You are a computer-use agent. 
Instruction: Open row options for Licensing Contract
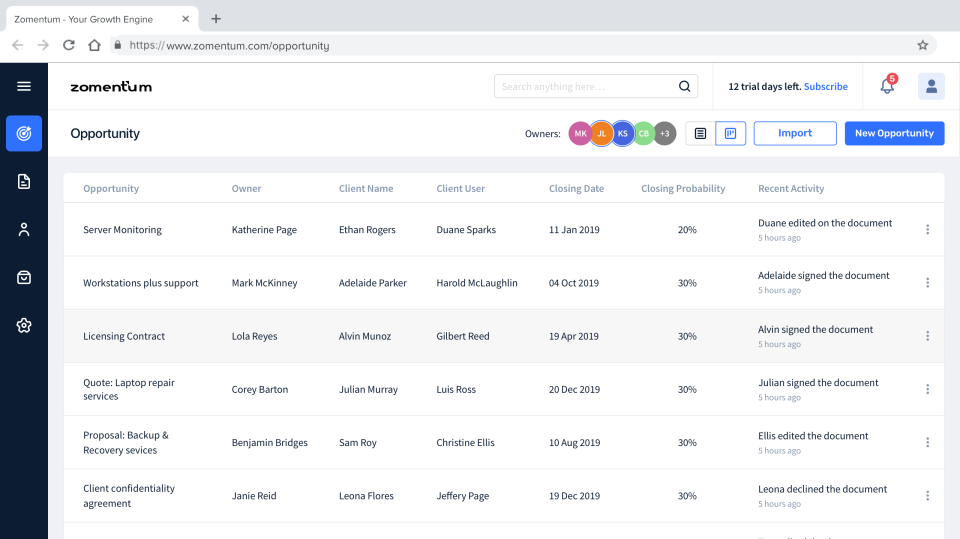927,336
